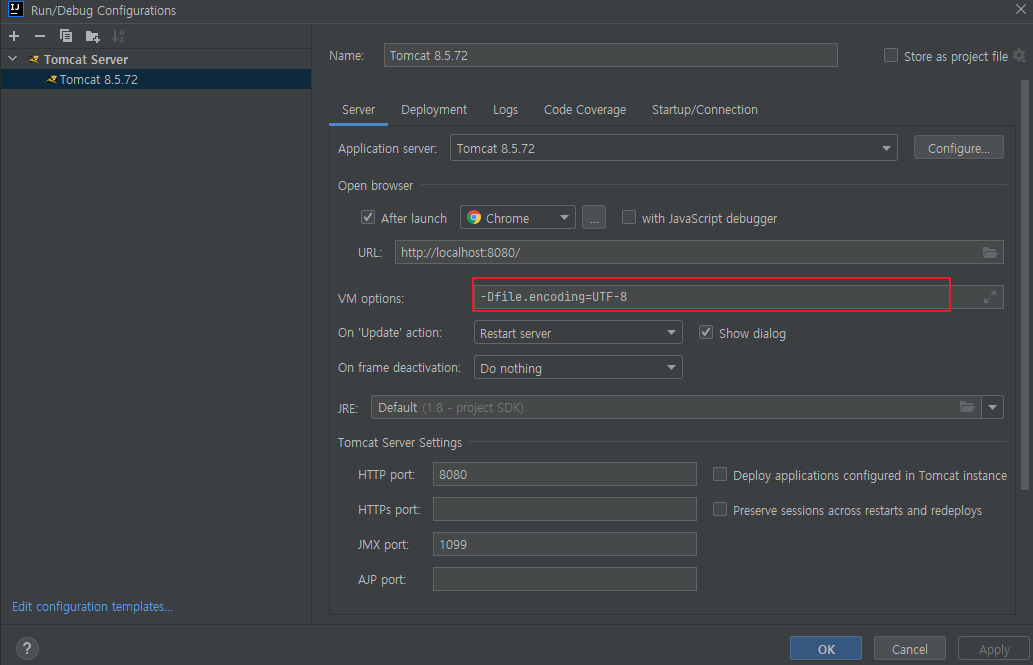Image resolution: width=1033 pixels, height=665 pixels.
Task: Open the help question mark button
Action: coord(27,649)
